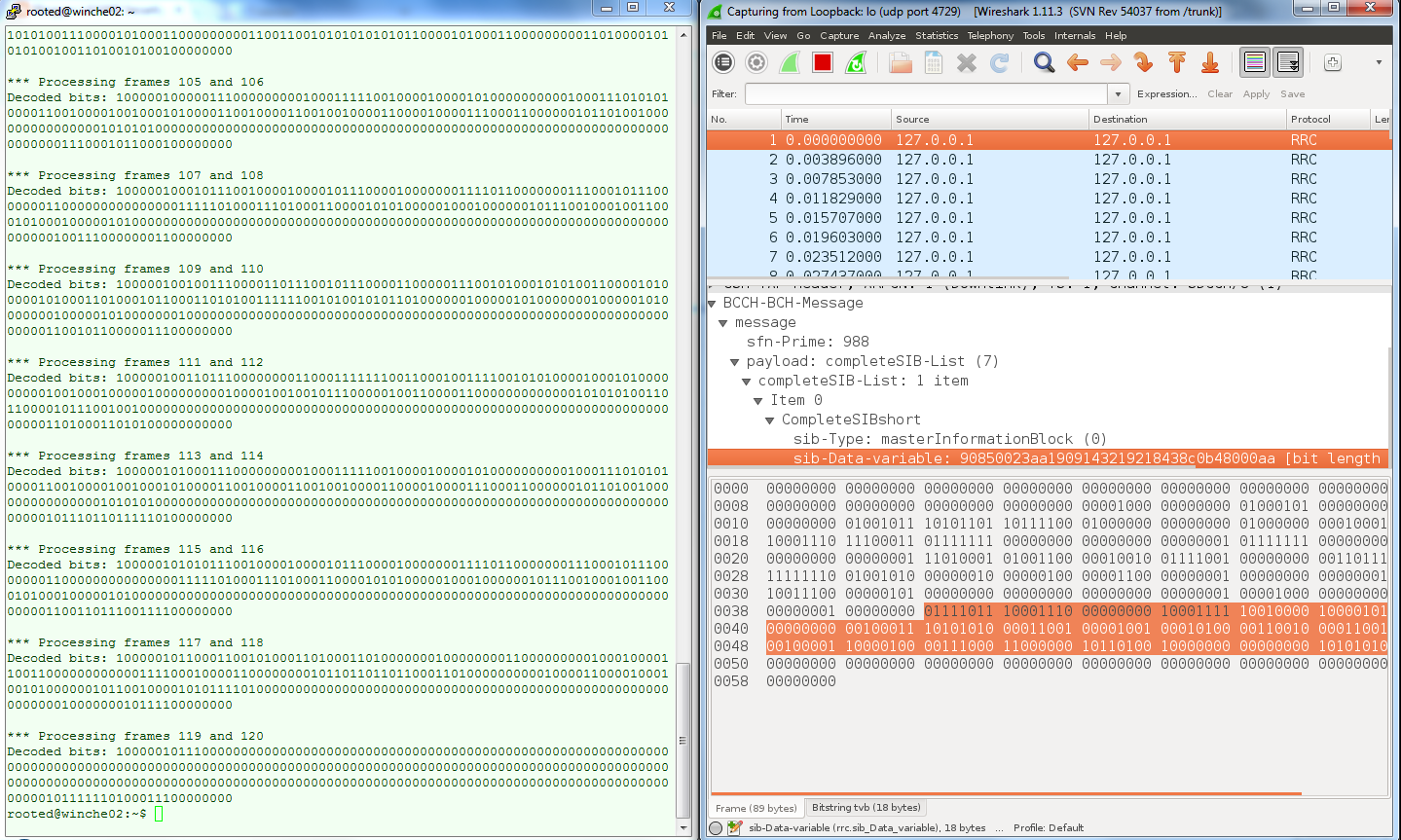
Task: Open the View menu
Action: [x=776, y=35]
